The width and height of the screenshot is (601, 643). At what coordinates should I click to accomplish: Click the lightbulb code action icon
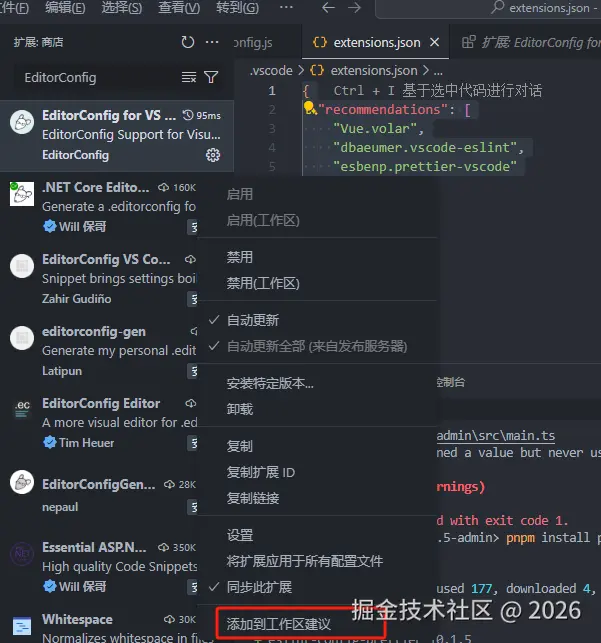pyautogui.click(x=310, y=108)
